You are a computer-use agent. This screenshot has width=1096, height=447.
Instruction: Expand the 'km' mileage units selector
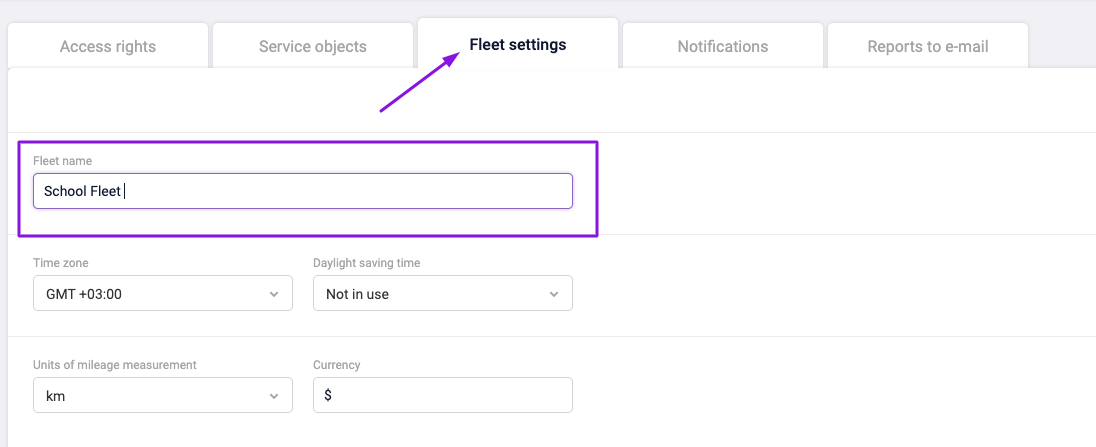tap(150, 396)
